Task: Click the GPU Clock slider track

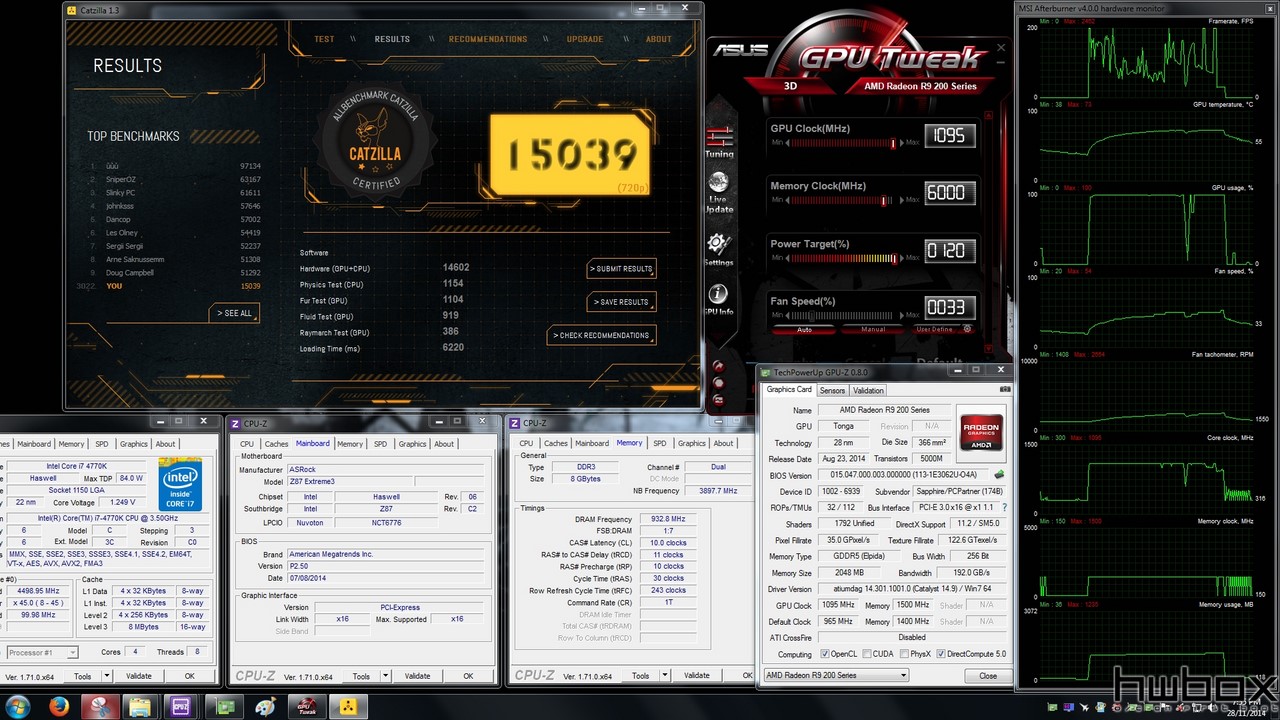Action: click(843, 143)
